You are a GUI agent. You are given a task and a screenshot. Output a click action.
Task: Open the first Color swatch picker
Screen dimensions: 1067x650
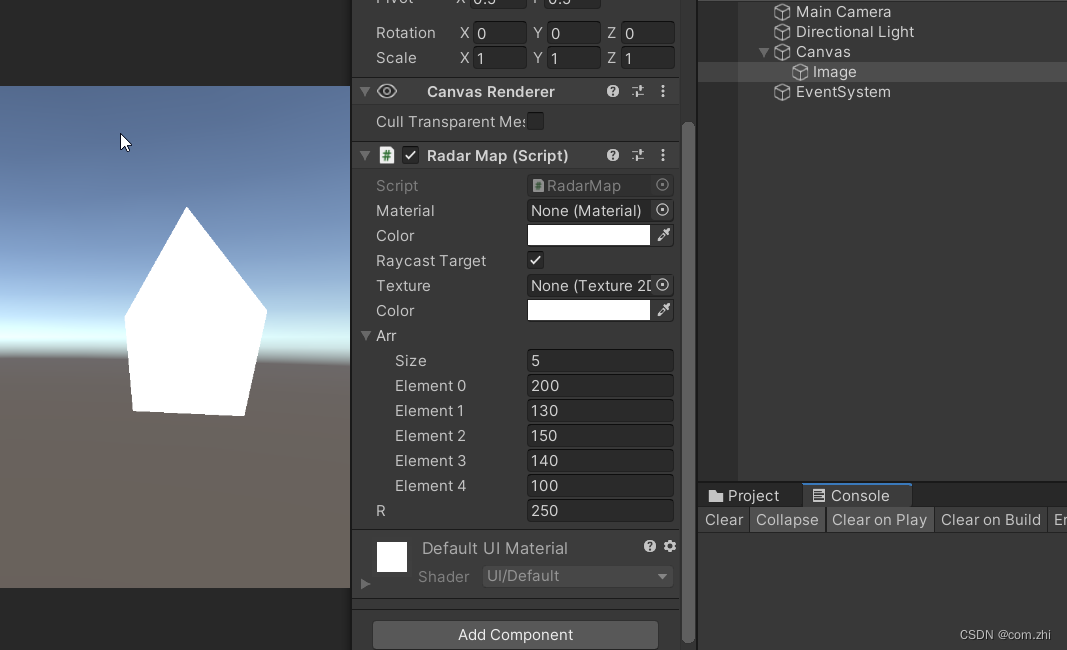tap(589, 235)
